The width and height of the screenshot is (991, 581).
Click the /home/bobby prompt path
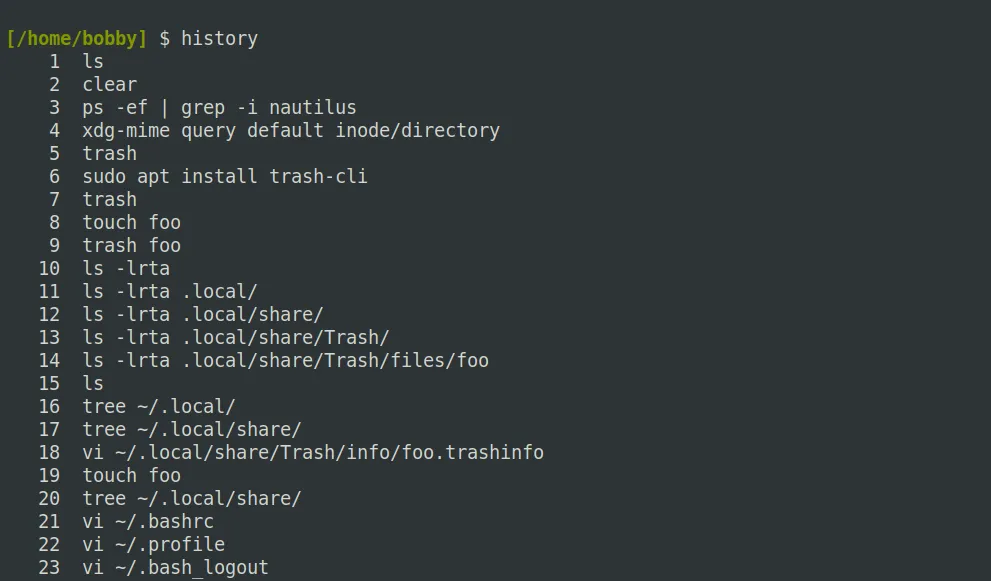[x=76, y=39]
